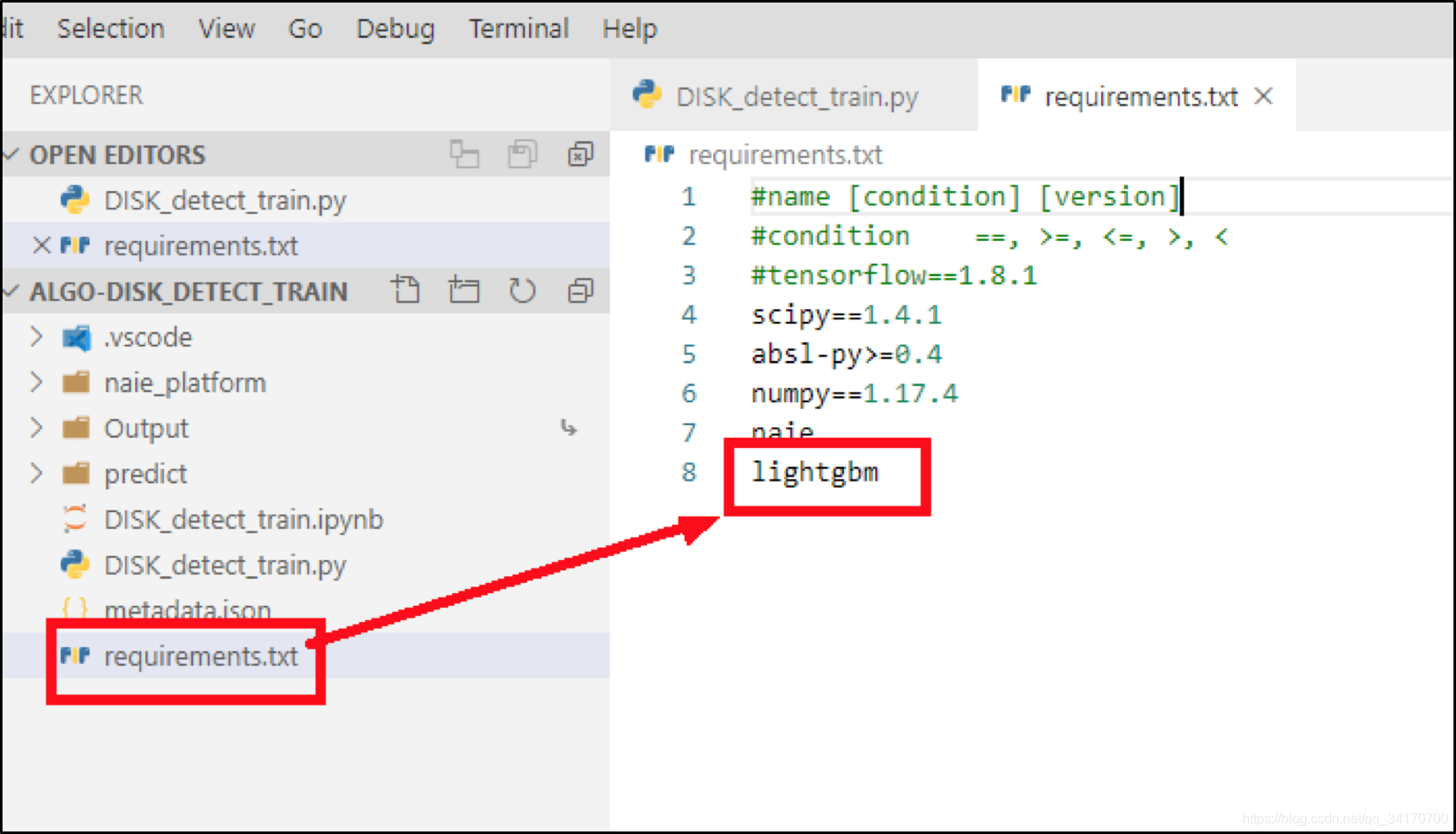Click symlink arrow icon beside Output folder
This screenshot has height=834, width=1456.
click(x=569, y=428)
